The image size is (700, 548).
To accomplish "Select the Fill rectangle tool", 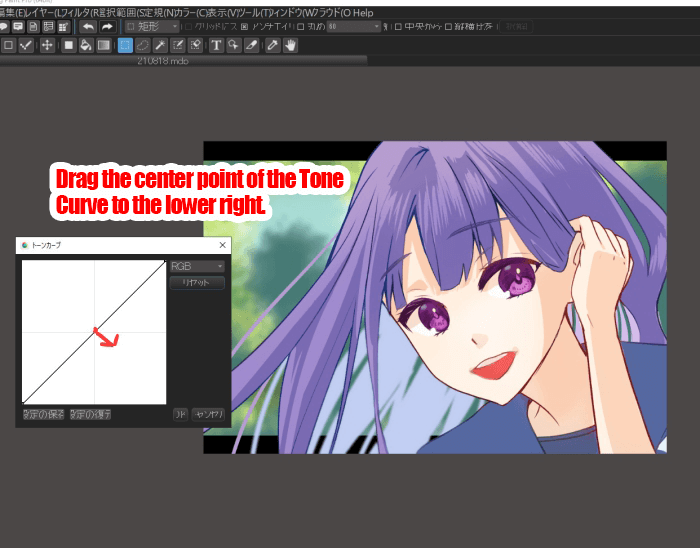I will click(69, 45).
